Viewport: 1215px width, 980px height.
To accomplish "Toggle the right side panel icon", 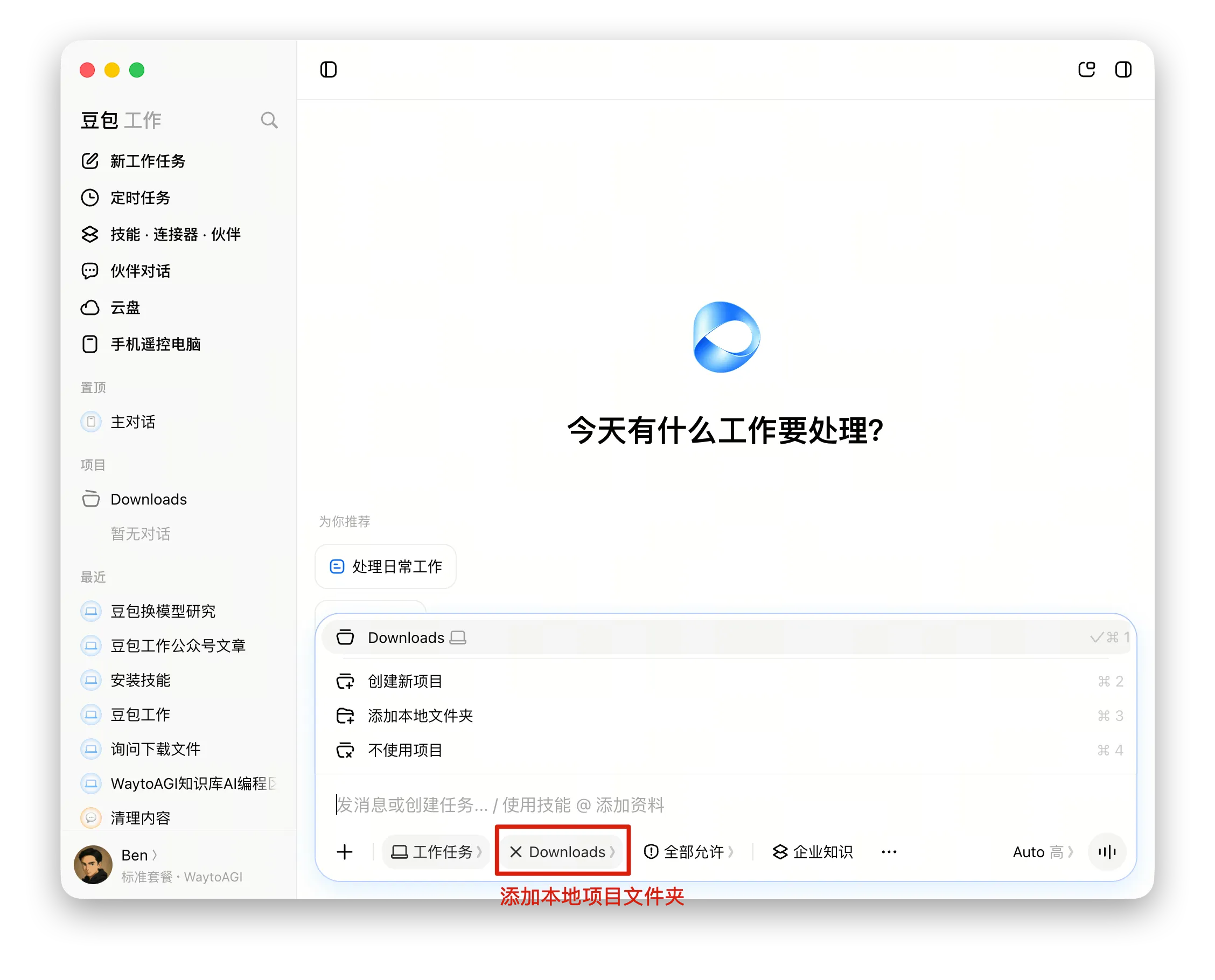I will 1122,69.
